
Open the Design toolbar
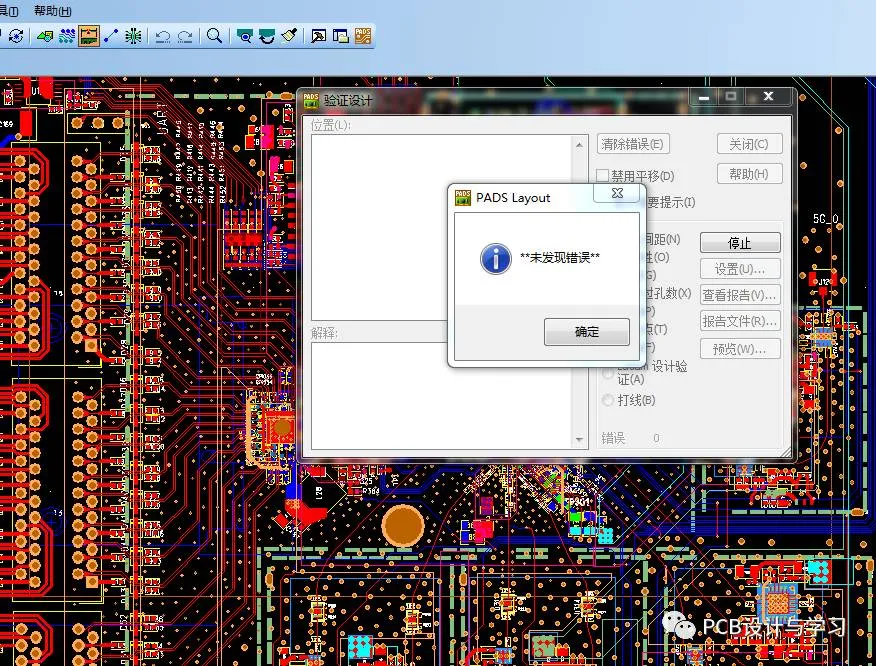(x=67, y=36)
